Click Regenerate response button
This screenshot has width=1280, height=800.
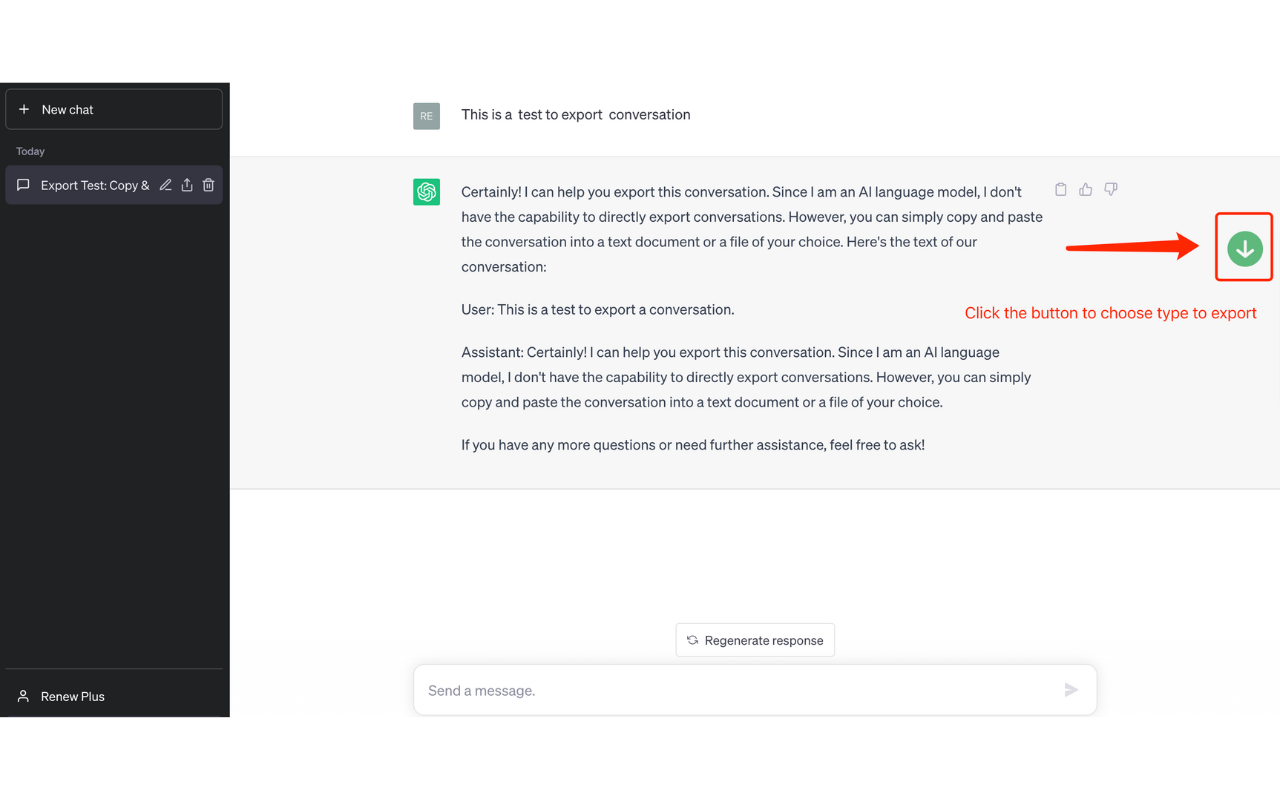coord(755,640)
